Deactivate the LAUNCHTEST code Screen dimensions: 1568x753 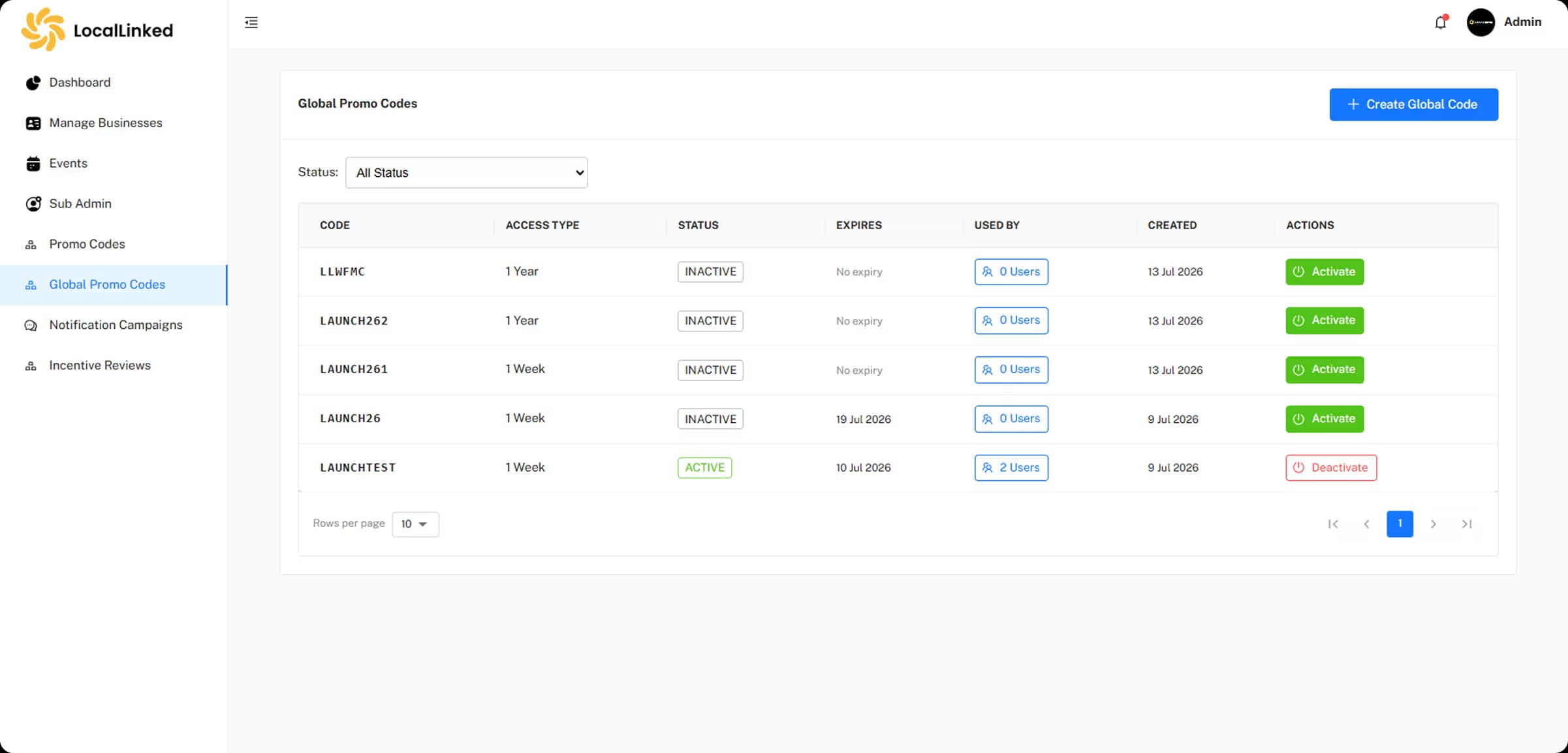pos(1331,468)
